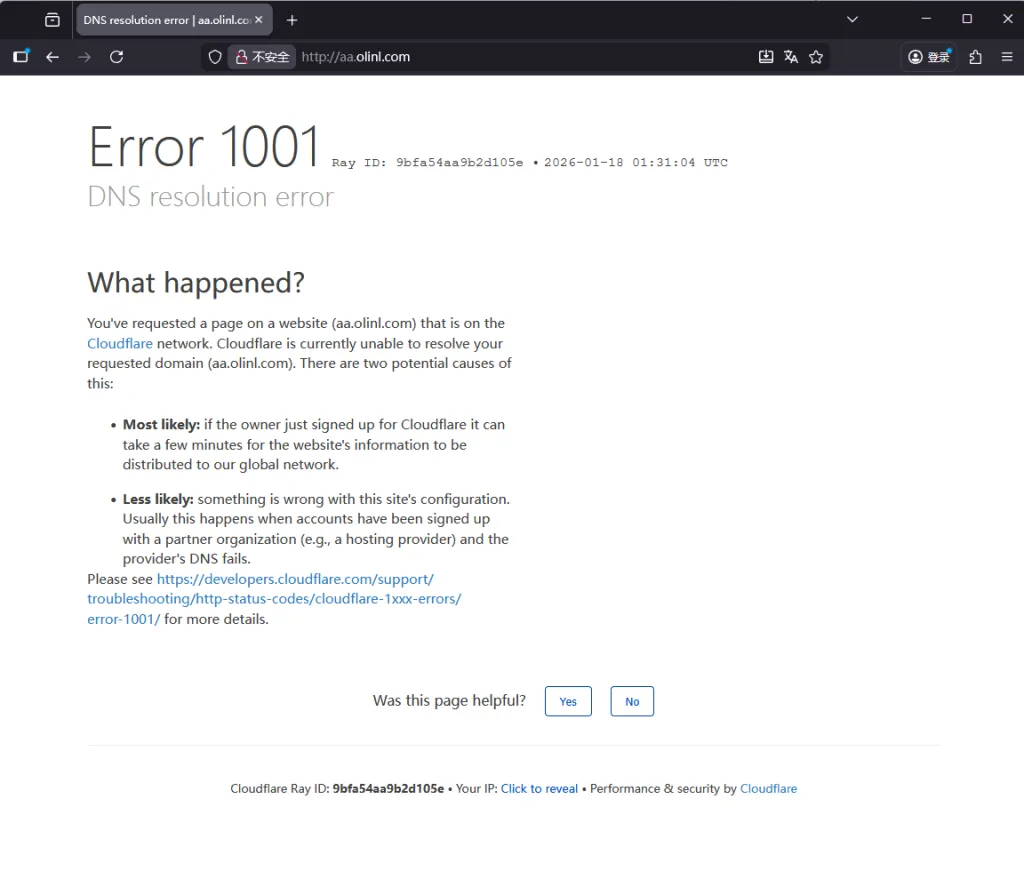Click the tracking protection shield icon
This screenshot has height=887, width=1024.
(214, 57)
